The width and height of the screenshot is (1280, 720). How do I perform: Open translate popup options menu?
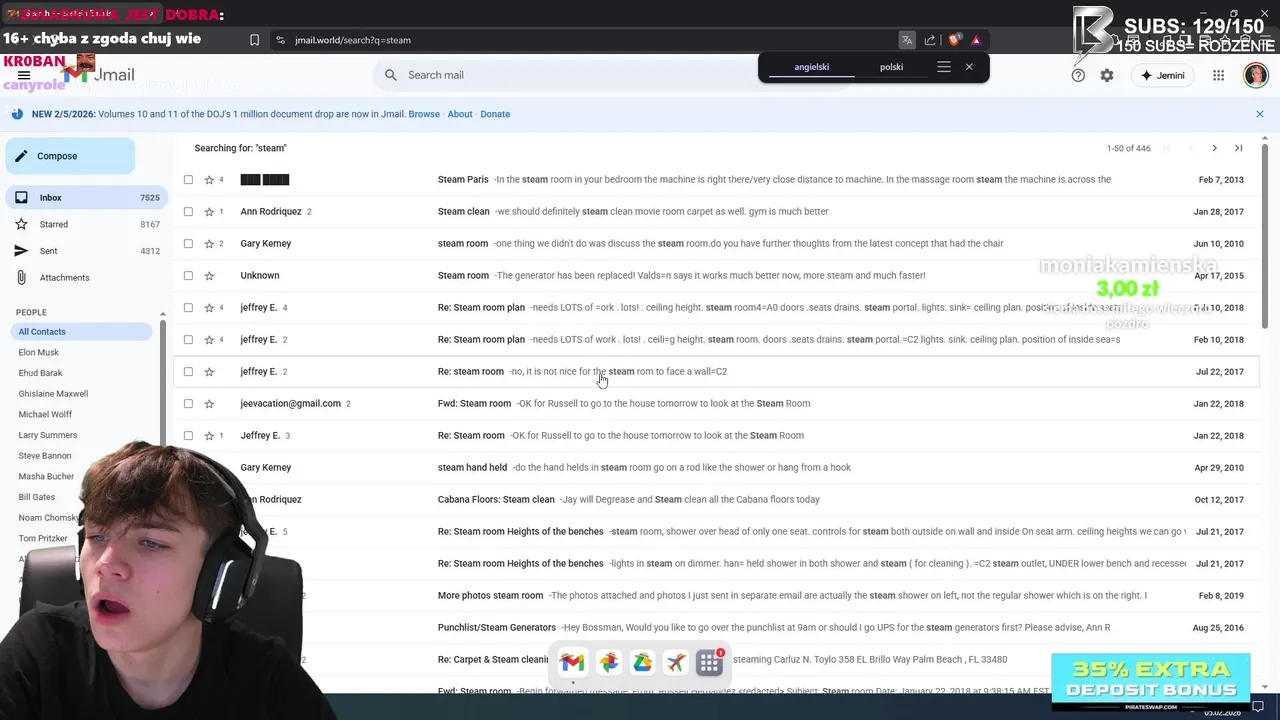coord(943,67)
